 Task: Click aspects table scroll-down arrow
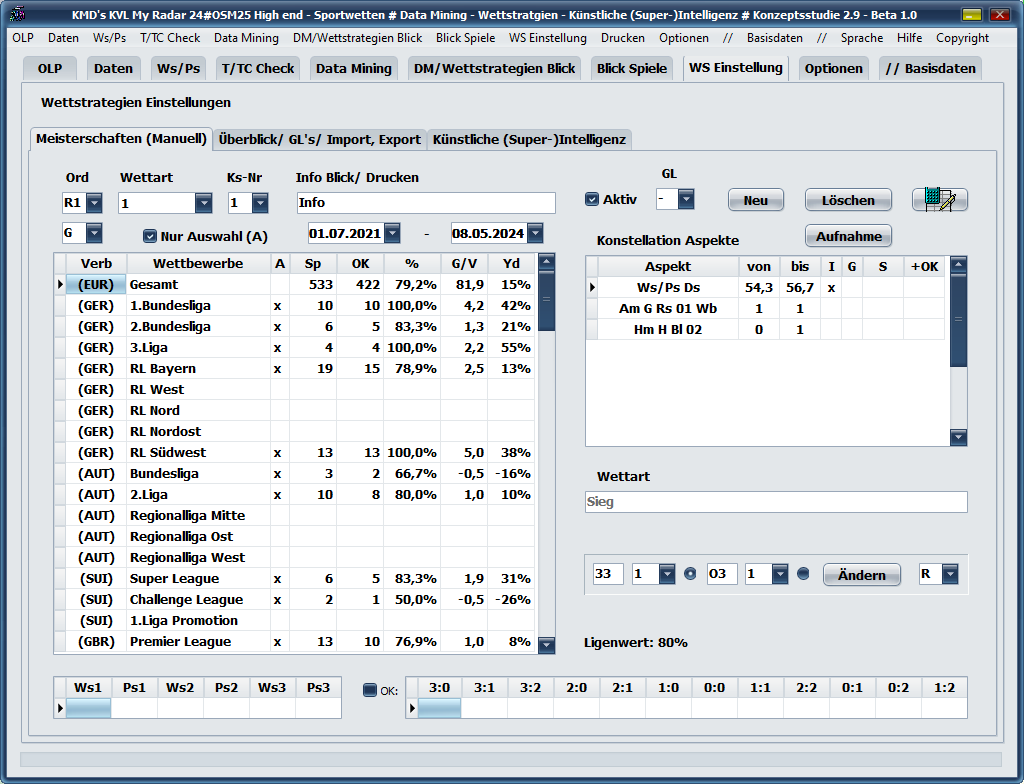pyautogui.click(x=958, y=437)
